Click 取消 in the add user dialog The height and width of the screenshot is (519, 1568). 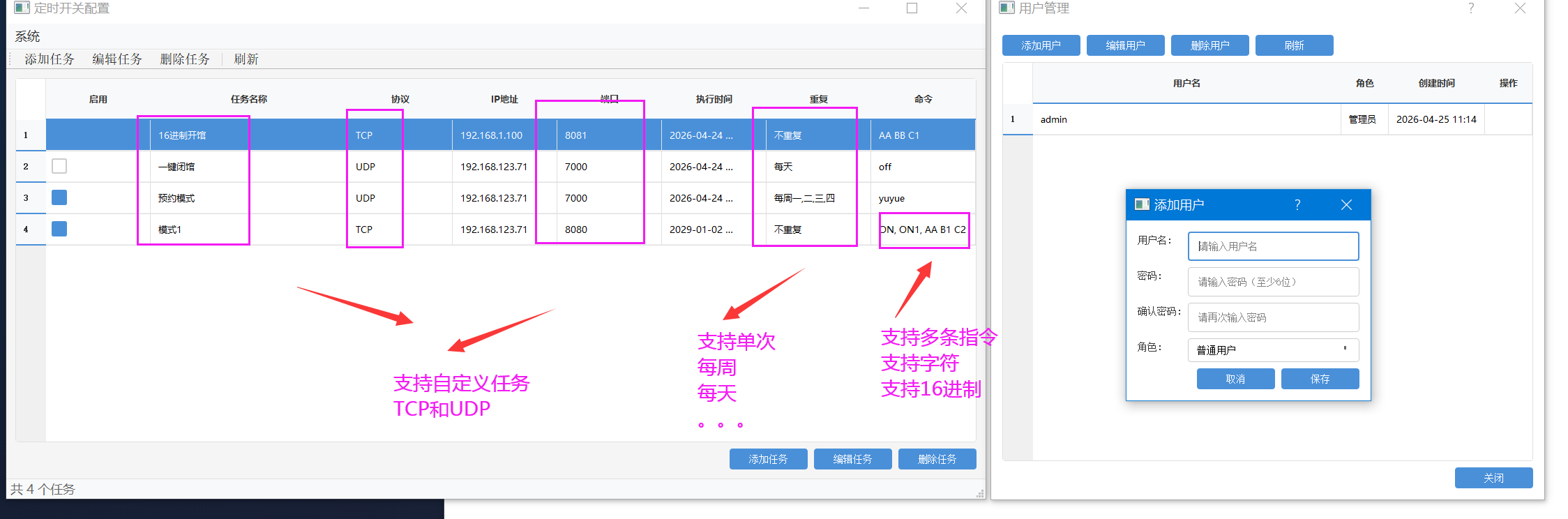coord(1235,379)
